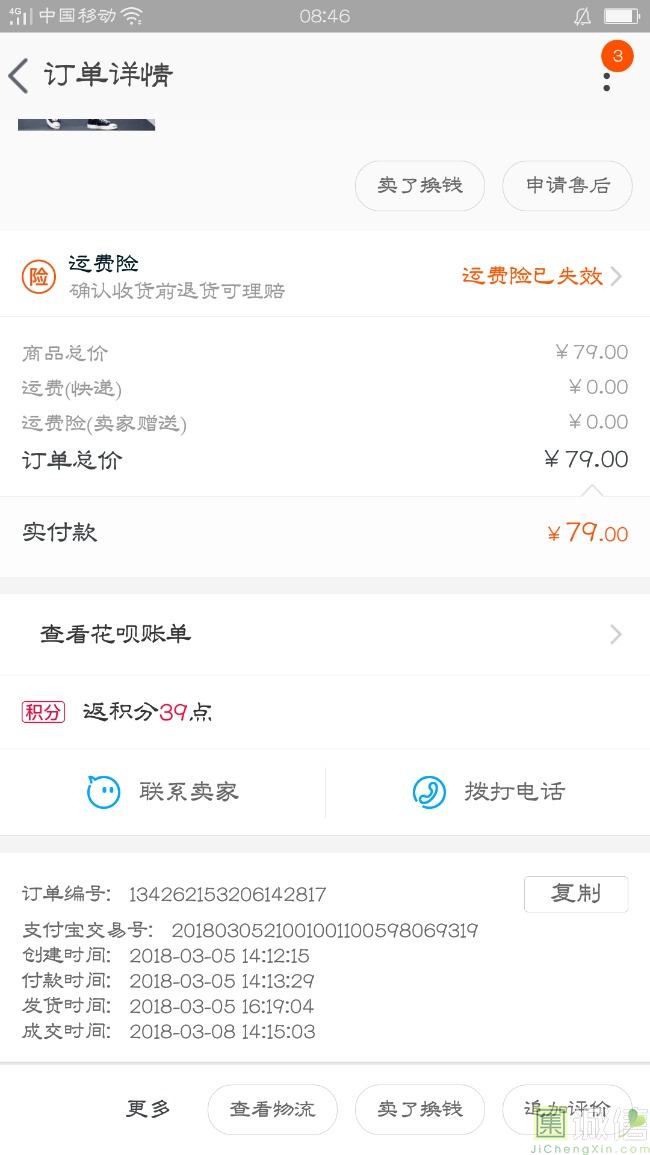Viewport: 650px width, 1155px height.
Task: Tap the back arrow icon
Action: click(x=19, y=75)
